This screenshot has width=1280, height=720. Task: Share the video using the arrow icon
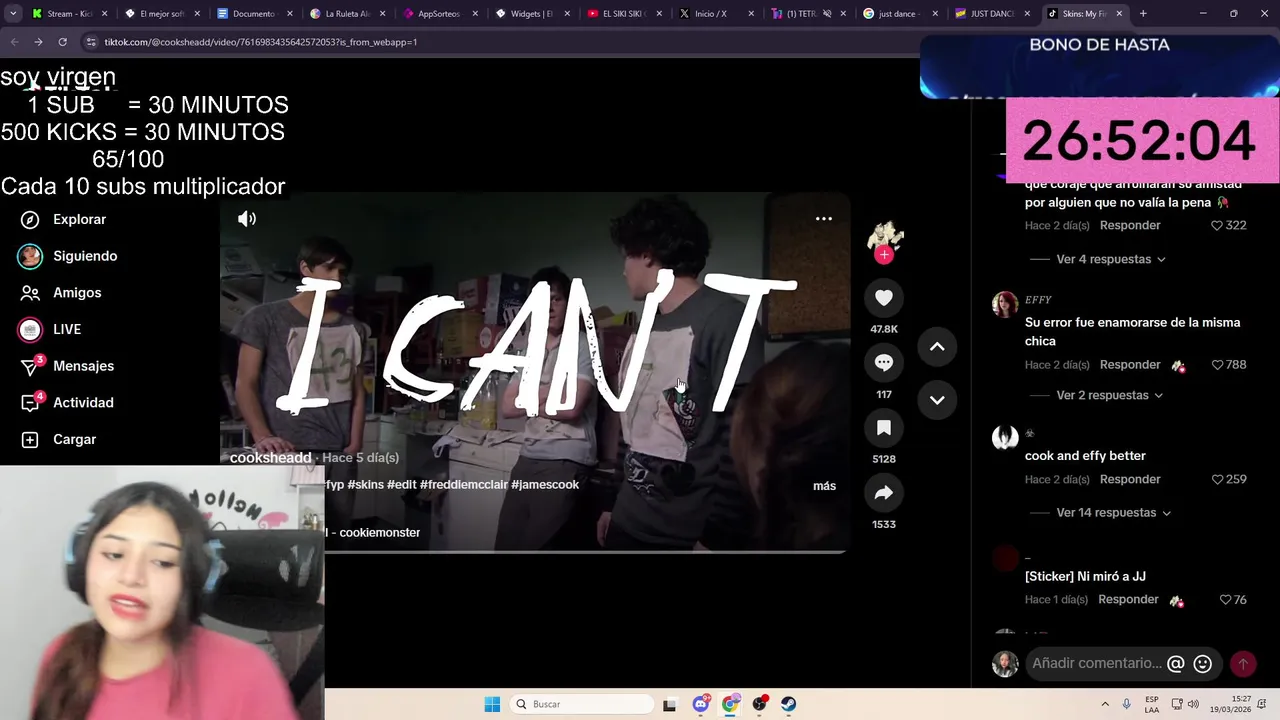point(884,493)
